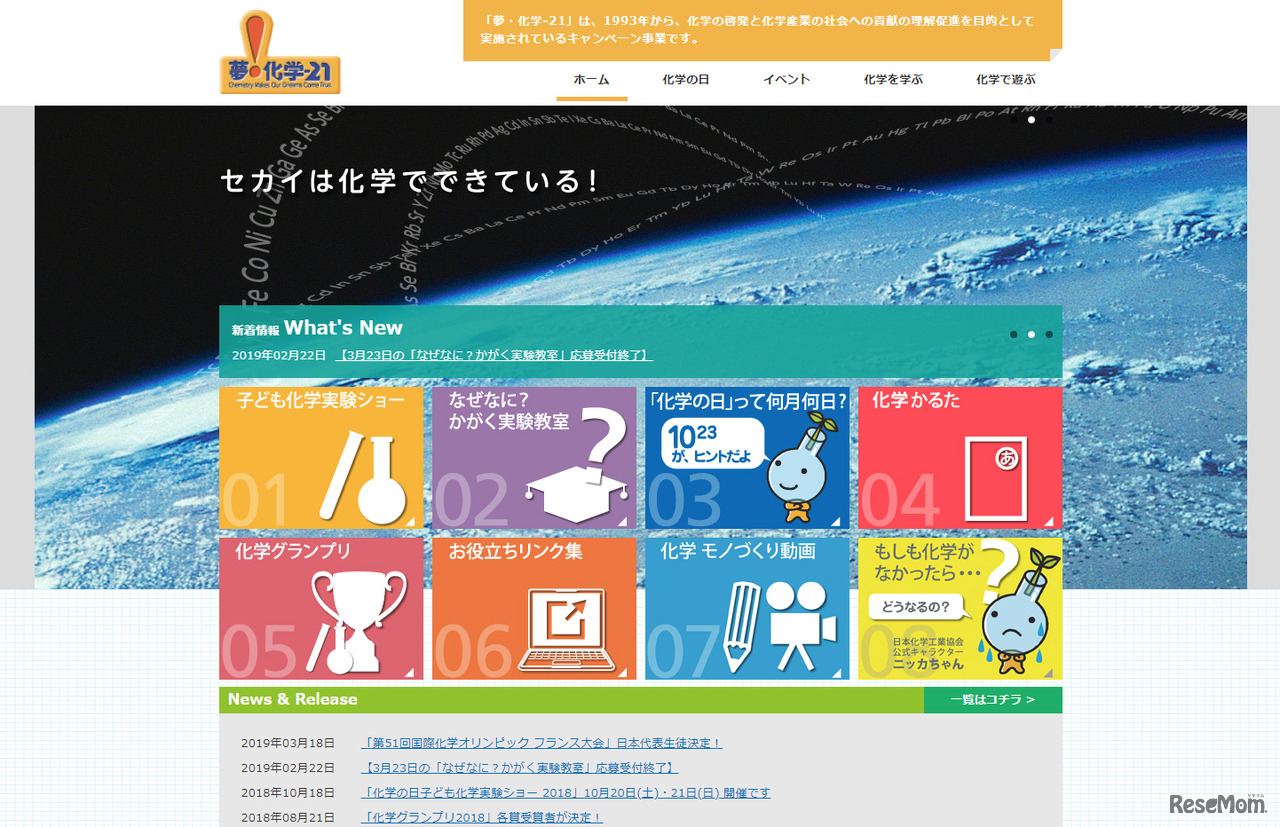Select 化学を学ぶ in the navigation

coord(893,78)
